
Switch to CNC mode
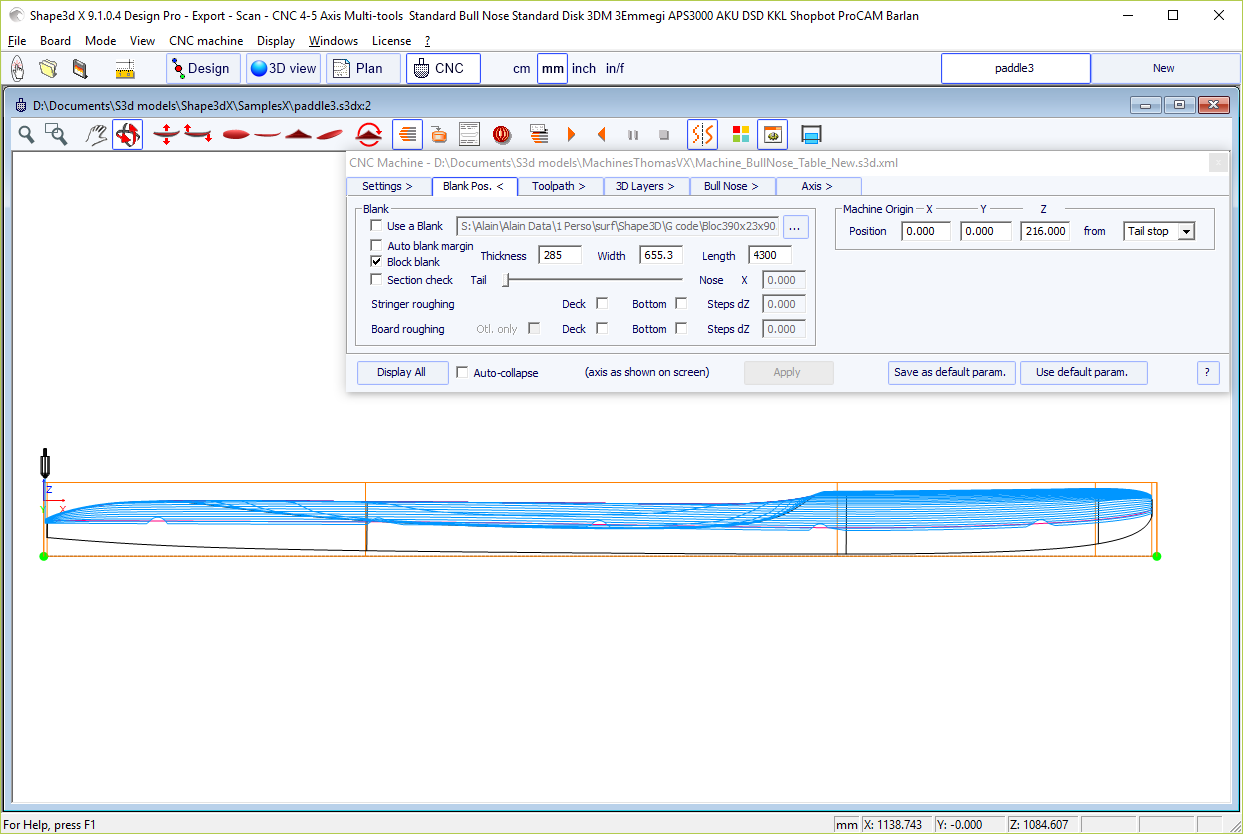tap(443, 69)
